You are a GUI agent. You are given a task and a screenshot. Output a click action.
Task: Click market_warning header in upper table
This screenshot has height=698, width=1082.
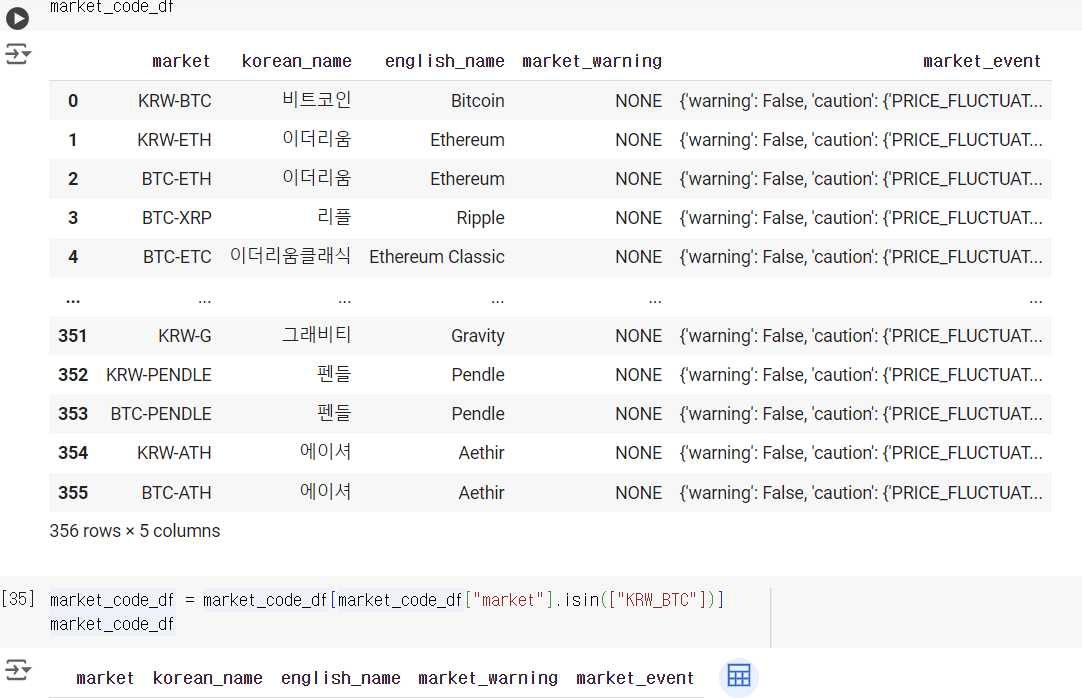tap(592, 61)
